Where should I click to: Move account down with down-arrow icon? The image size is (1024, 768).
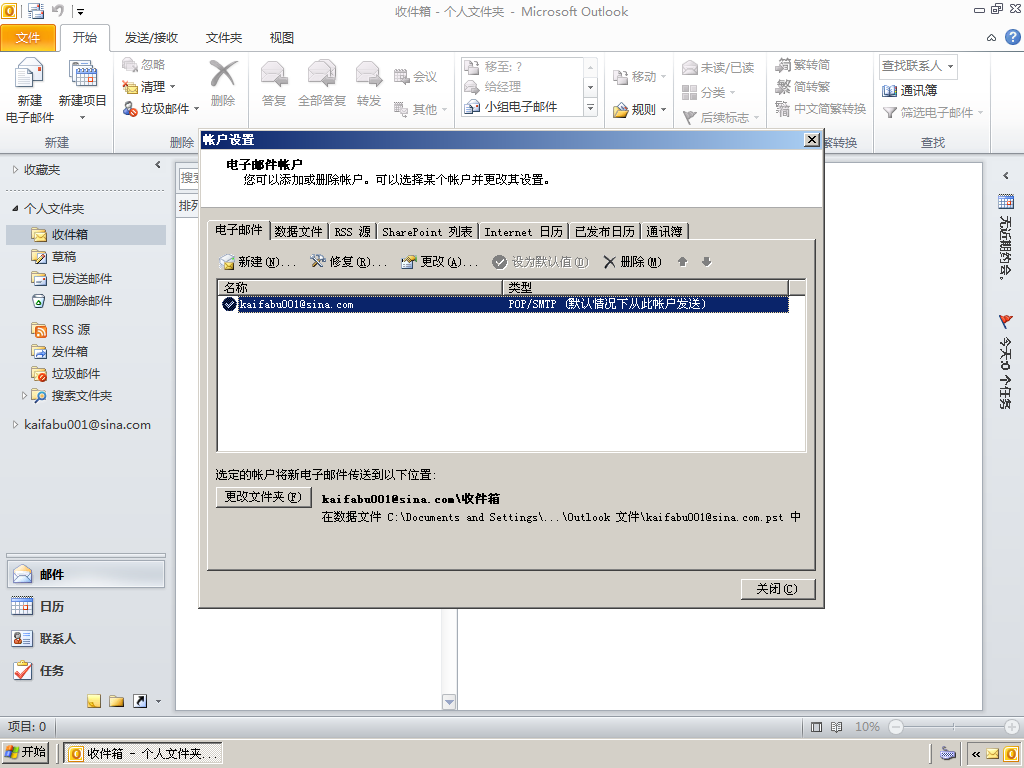coord(706,262)
